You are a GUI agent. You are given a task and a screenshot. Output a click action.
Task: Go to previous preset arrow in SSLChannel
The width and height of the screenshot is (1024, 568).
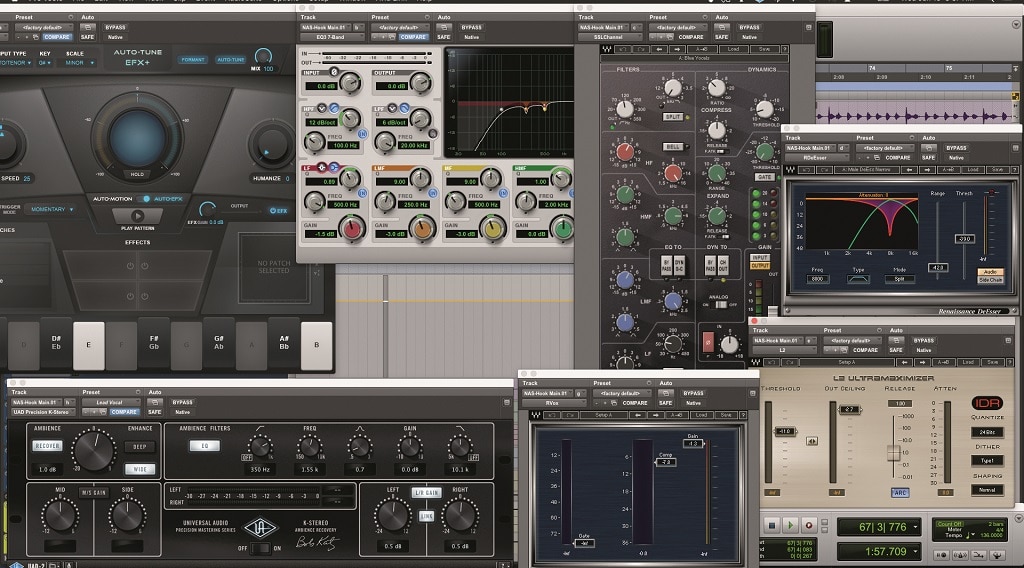pos(659,49)
